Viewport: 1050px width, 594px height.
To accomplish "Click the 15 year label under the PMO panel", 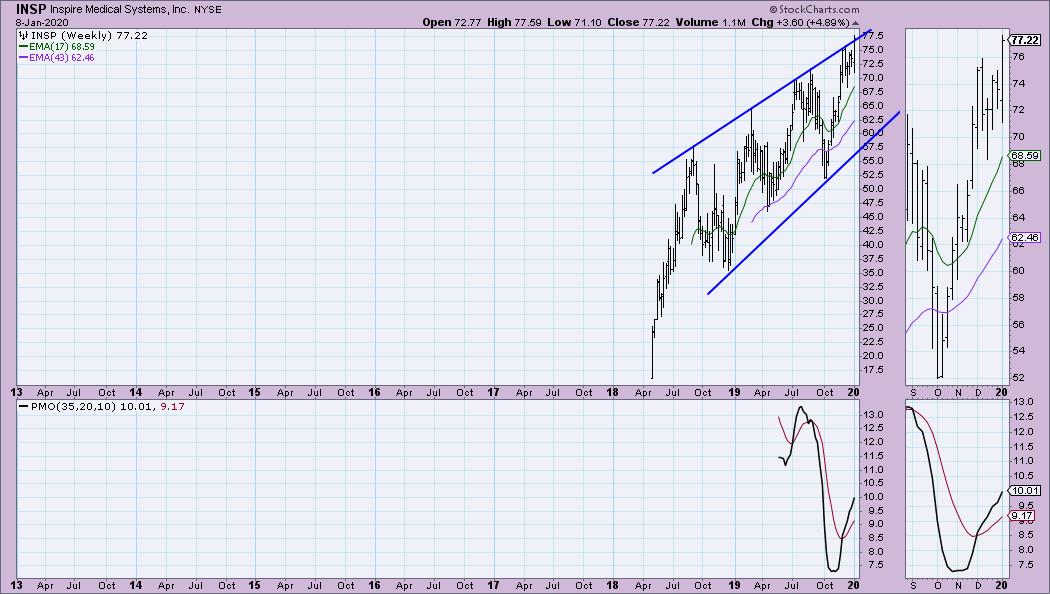I will [x=254, y=585].
